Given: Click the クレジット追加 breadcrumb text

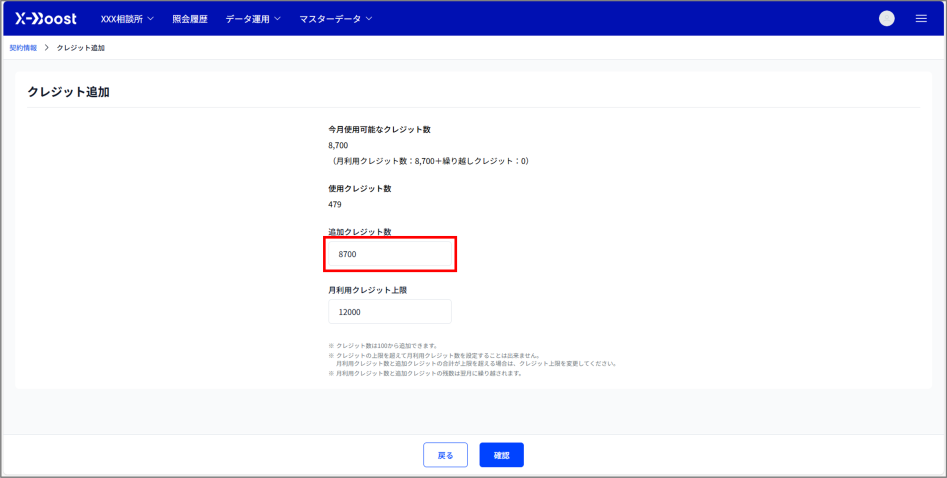Looking at the screenshot, I should click(x=81, y=48).
